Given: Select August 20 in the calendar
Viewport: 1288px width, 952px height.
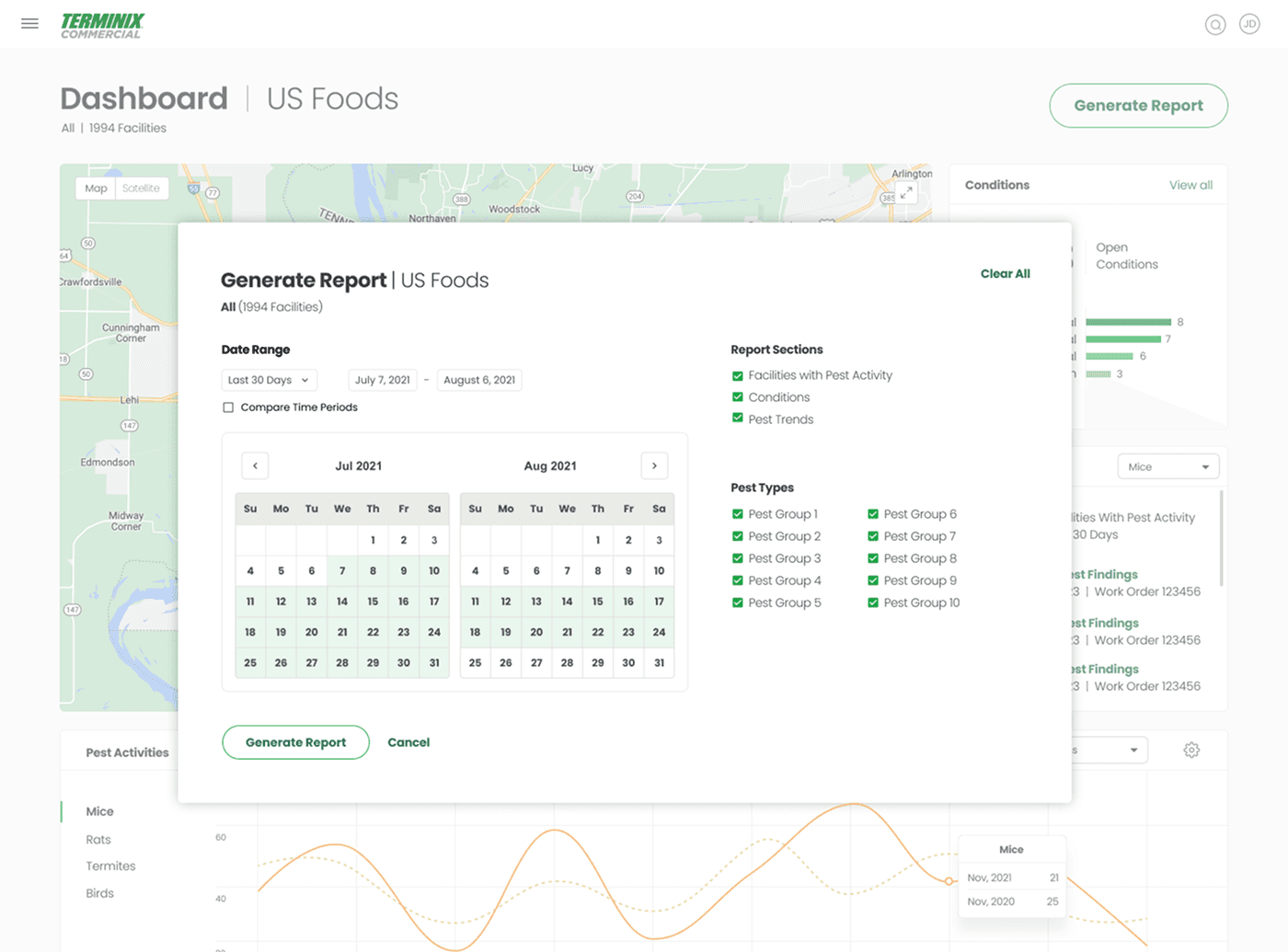Looking at the screenshot, I should point(536,632).
